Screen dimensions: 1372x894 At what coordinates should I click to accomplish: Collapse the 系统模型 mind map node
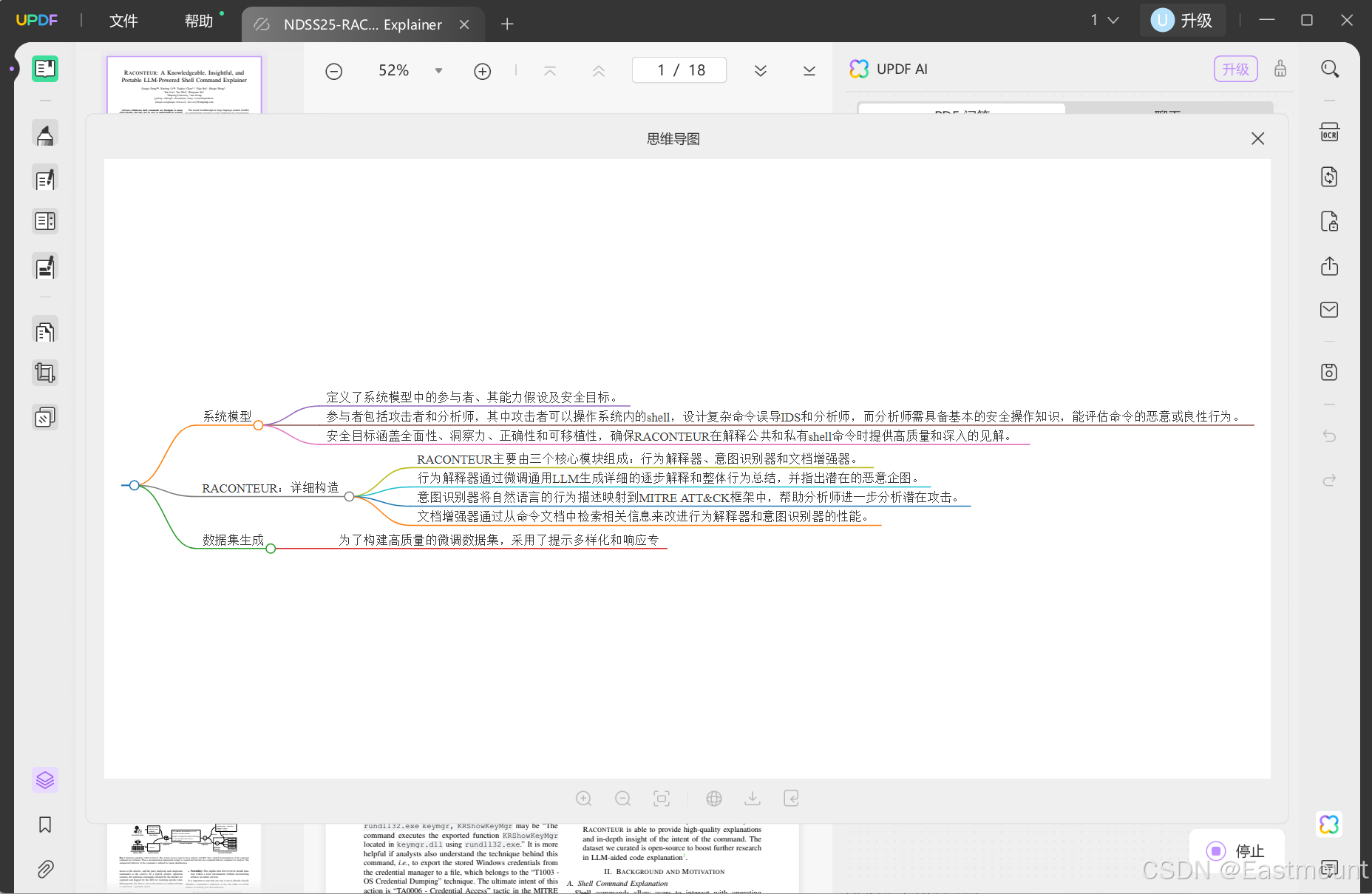click(258, 425)
